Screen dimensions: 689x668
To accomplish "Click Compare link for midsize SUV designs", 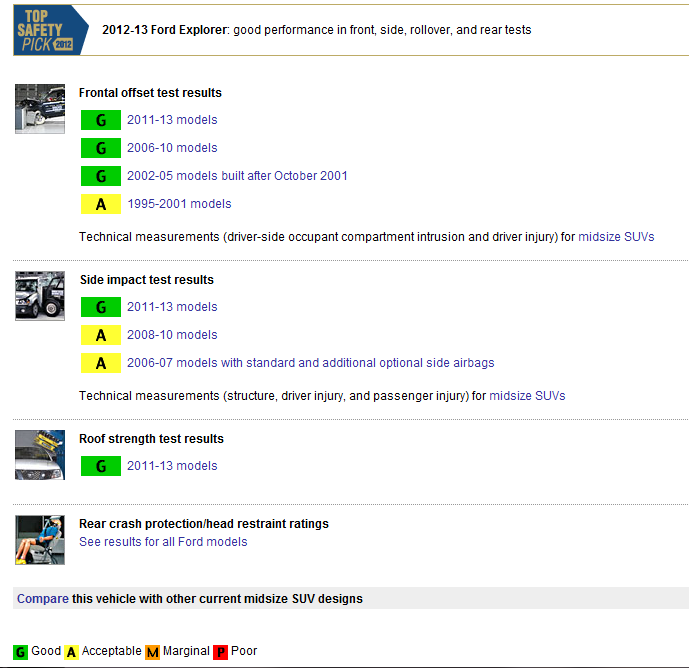I will click(43, 599).
